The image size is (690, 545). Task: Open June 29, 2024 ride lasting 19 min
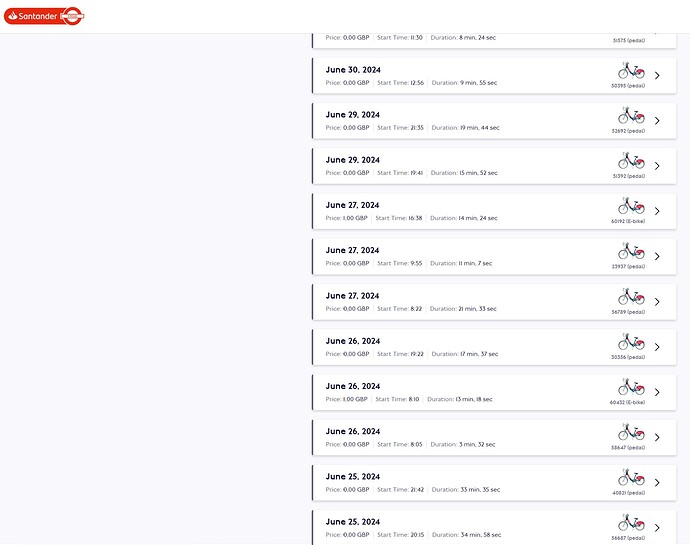tap(494, 121)
